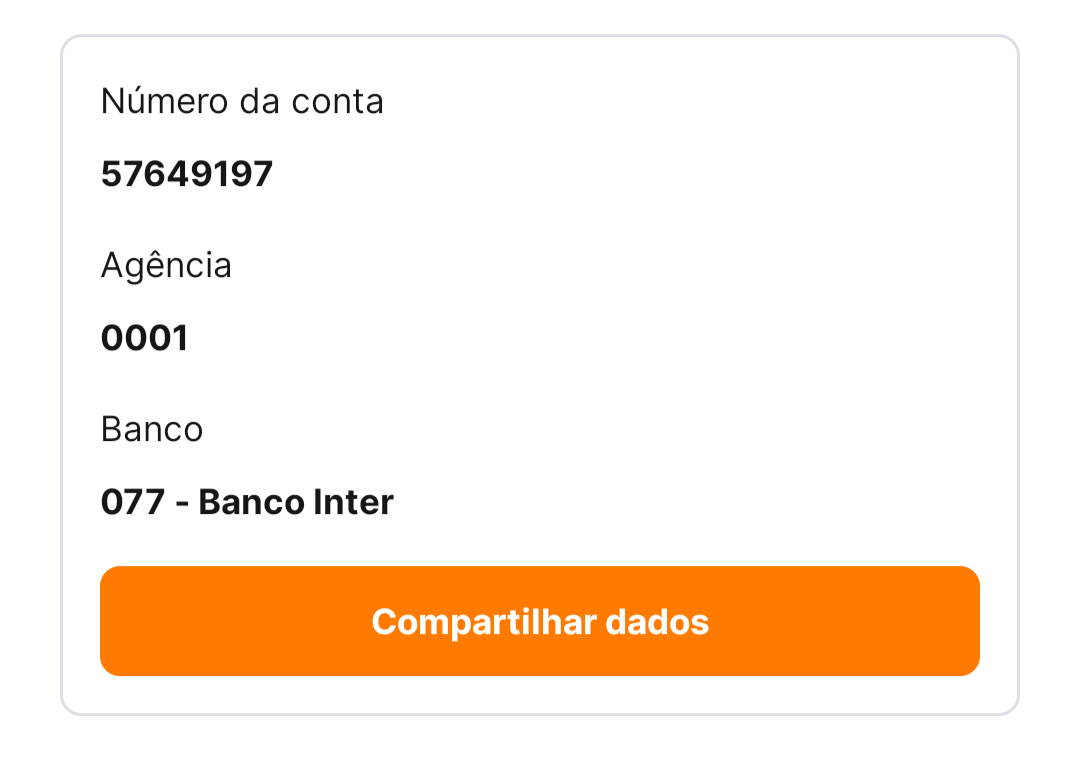1080x776 pixels.
Task: Click bank code 077
Action: [x=132, y=502]
